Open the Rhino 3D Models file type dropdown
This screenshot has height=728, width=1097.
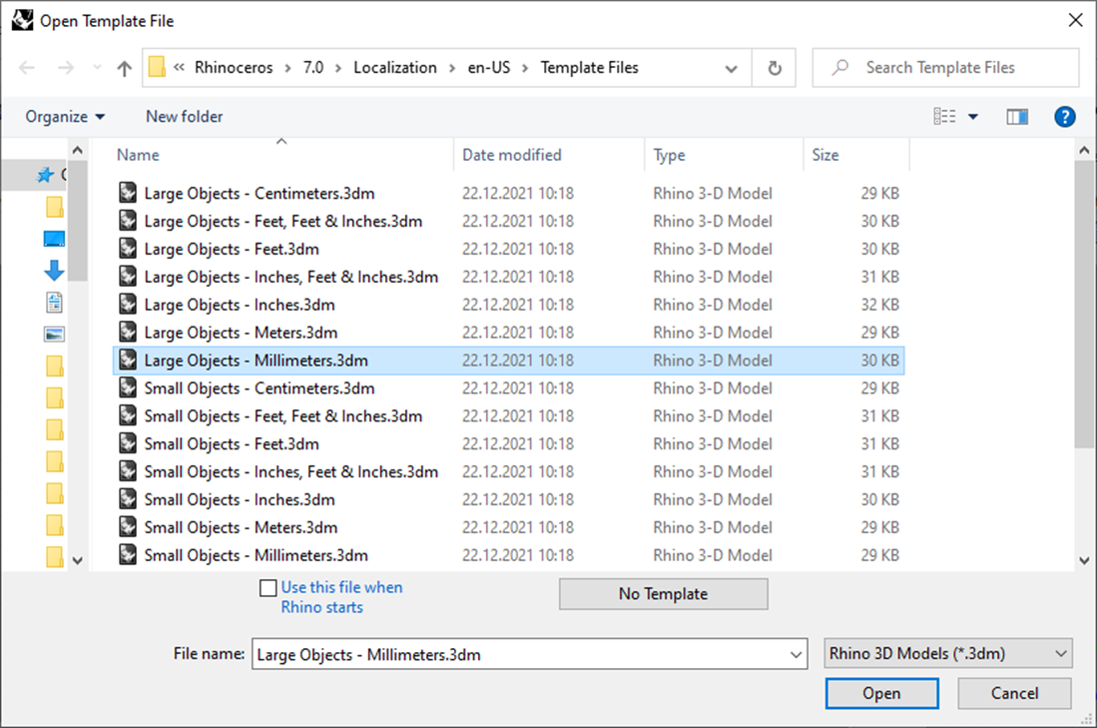click(x=948, y=654)
